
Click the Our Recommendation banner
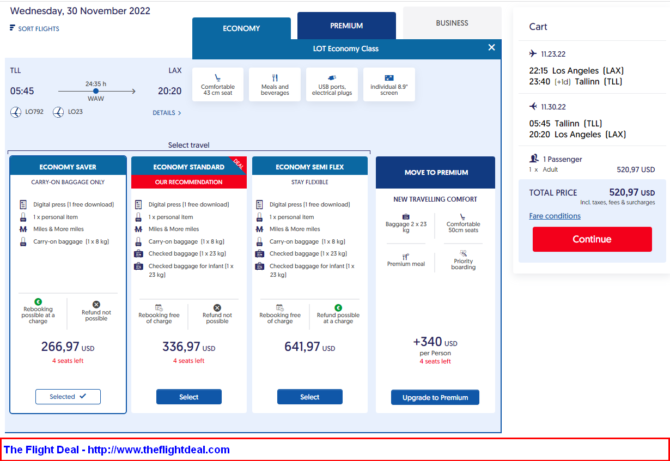point(189,182)
